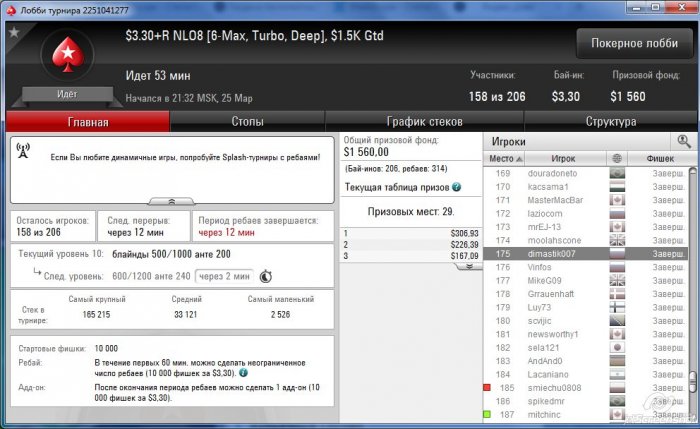
Task: Open the Столы tab
Action: pos(247,121)
